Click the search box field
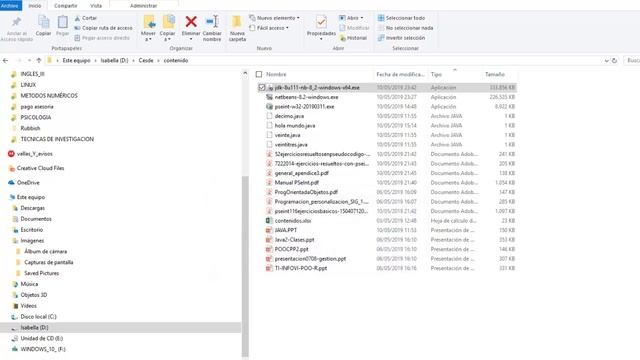This screenshot has height=360, width=640. (x=632, y=60)
